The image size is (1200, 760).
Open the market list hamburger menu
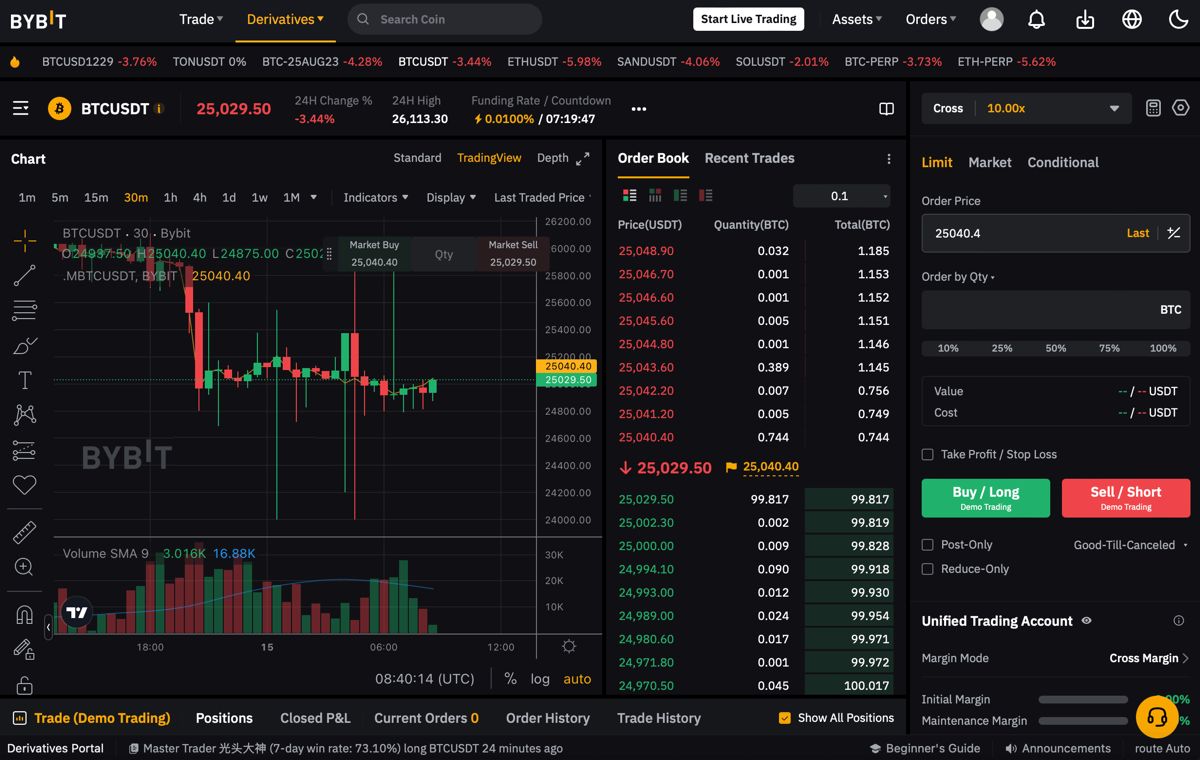(21, 108)
